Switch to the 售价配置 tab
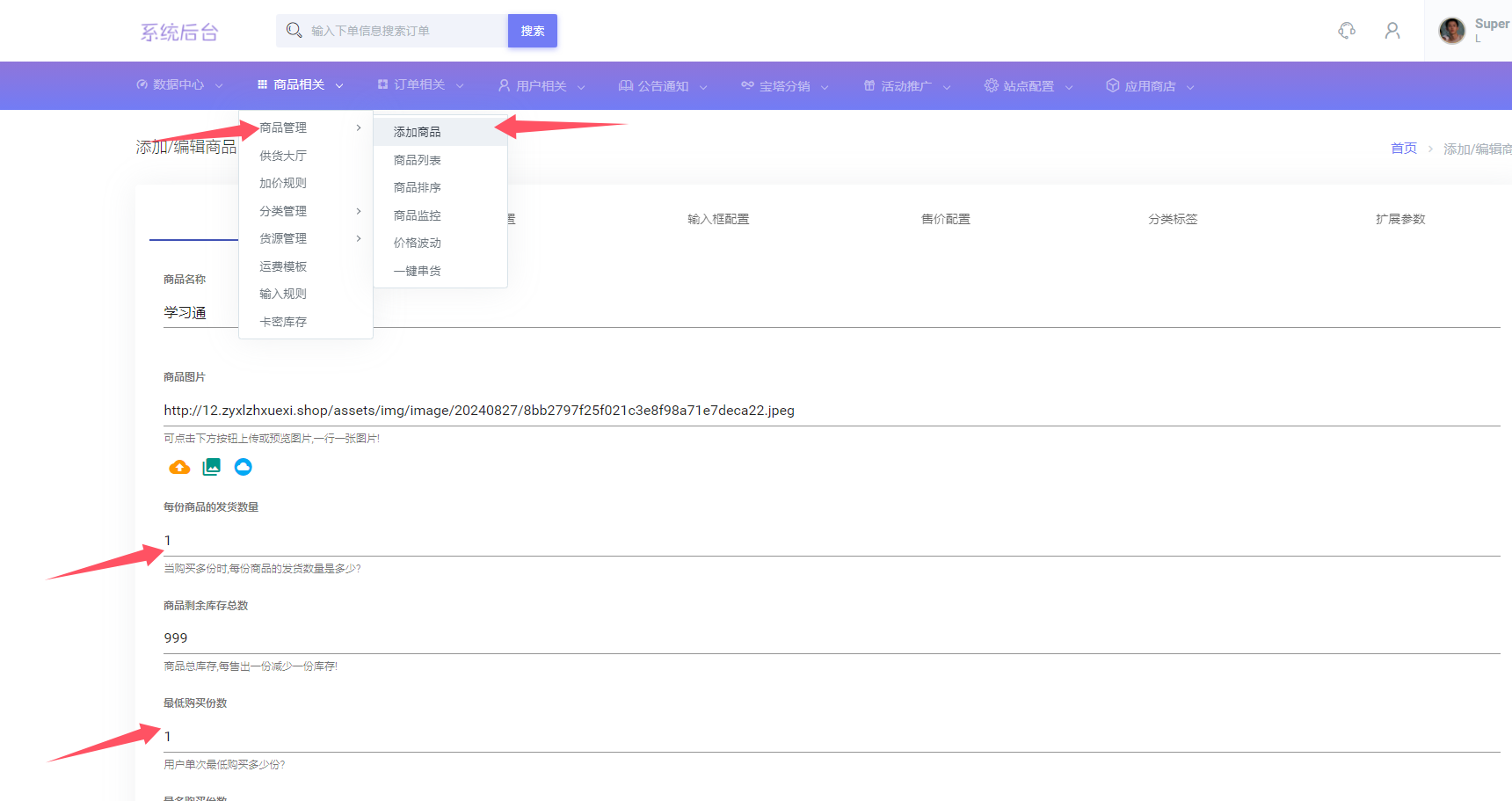Viewport: 1512px width, 801px height. pos(945,219)
